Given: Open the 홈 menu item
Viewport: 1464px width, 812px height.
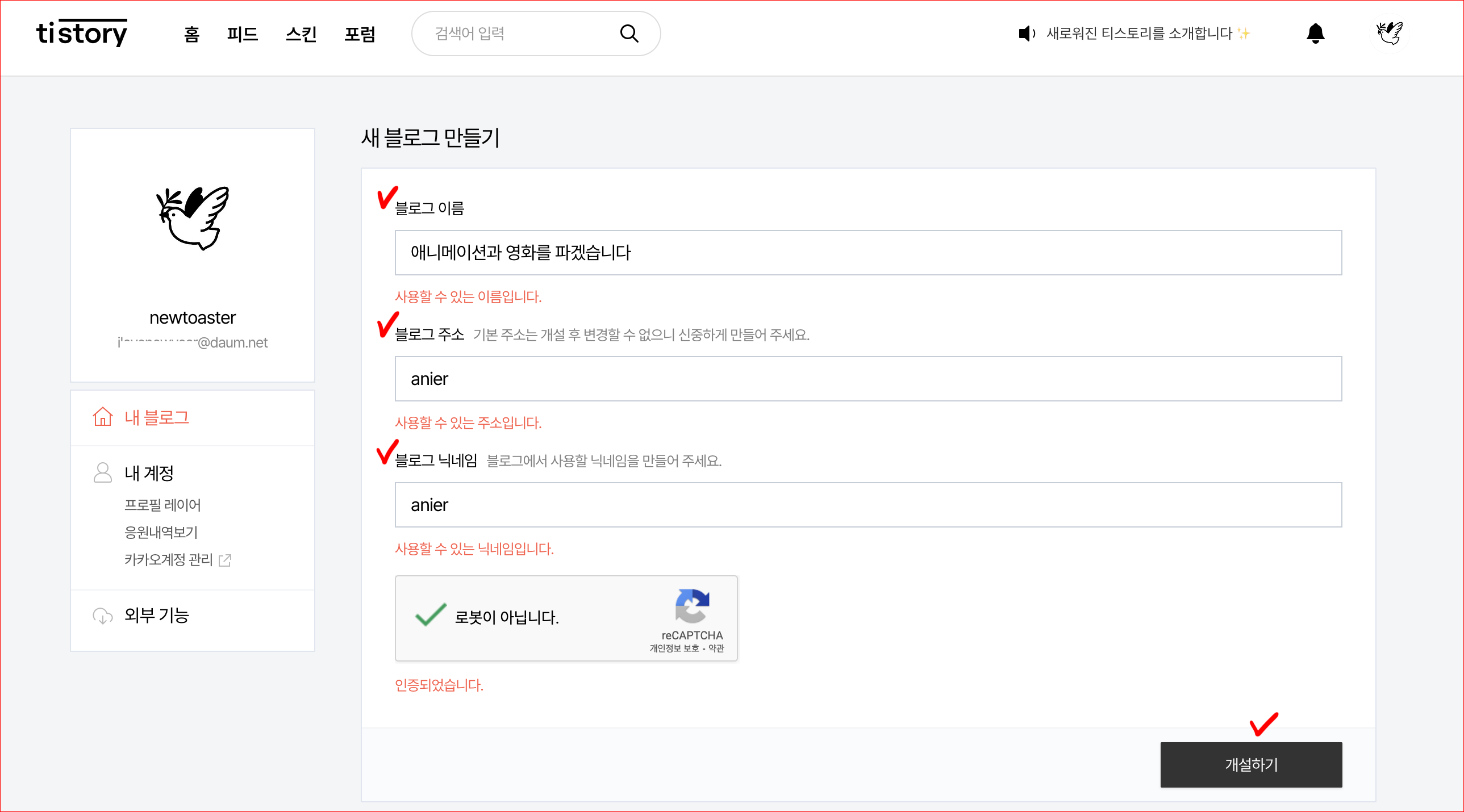Looking at the screenshot, I should pos(191,34).
